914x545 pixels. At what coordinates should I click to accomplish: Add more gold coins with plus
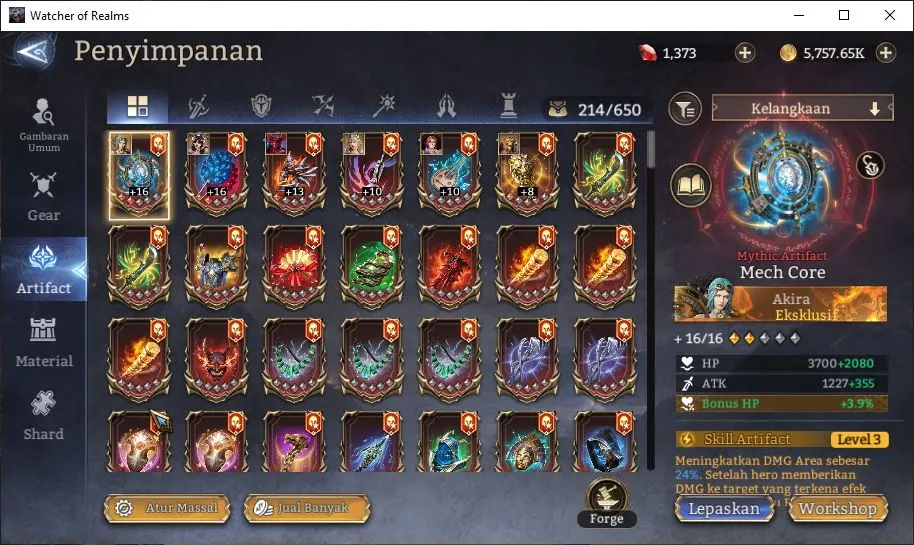click(885, 53)
